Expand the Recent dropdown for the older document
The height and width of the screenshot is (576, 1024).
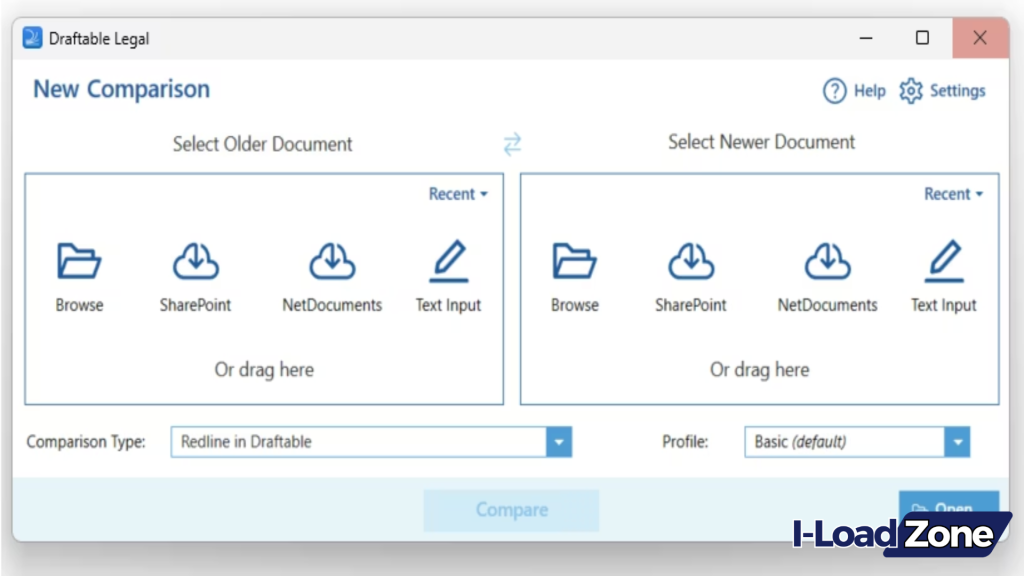(457, 194)
